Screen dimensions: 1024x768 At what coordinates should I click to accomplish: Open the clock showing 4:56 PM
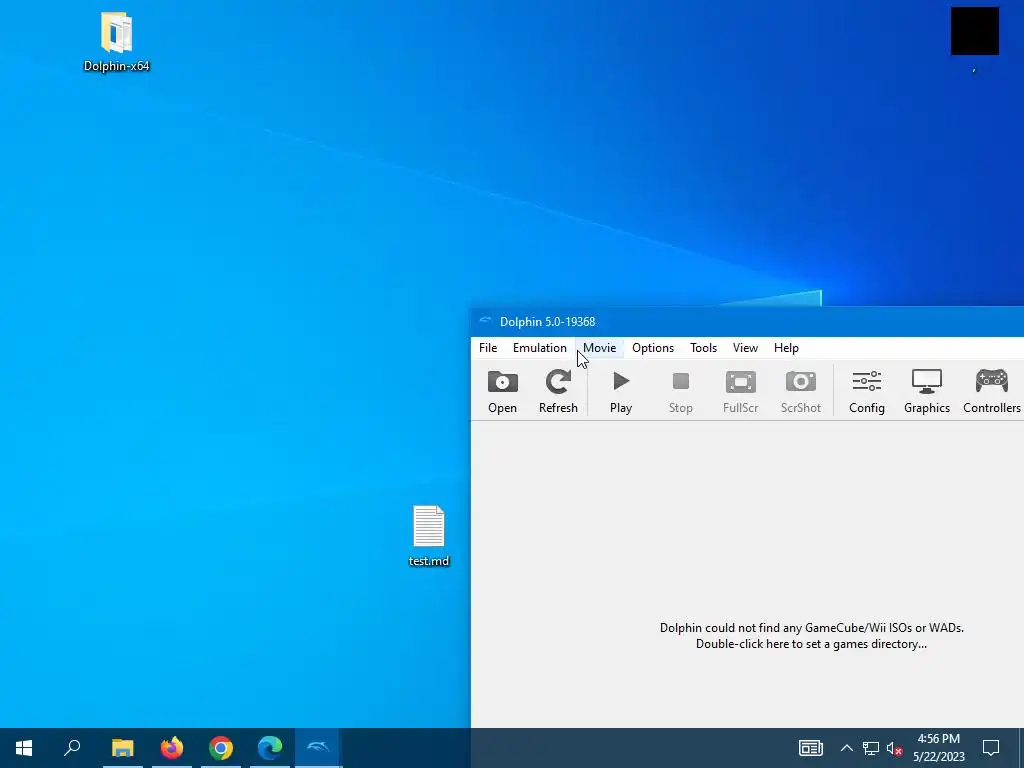pyautogui.click(x=938, y=748)
